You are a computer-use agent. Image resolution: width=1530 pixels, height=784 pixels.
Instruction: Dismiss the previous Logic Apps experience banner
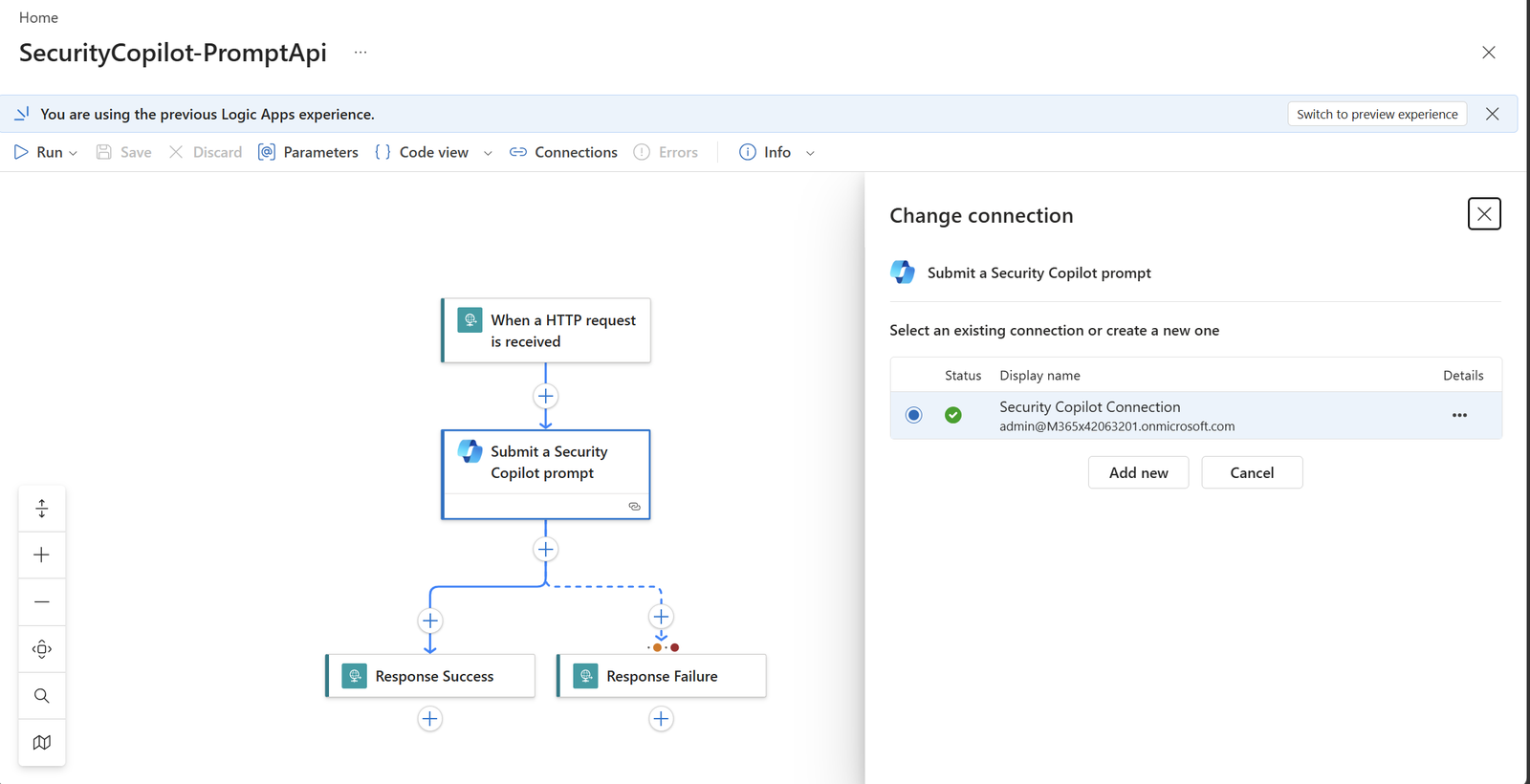coord(1493,114)
